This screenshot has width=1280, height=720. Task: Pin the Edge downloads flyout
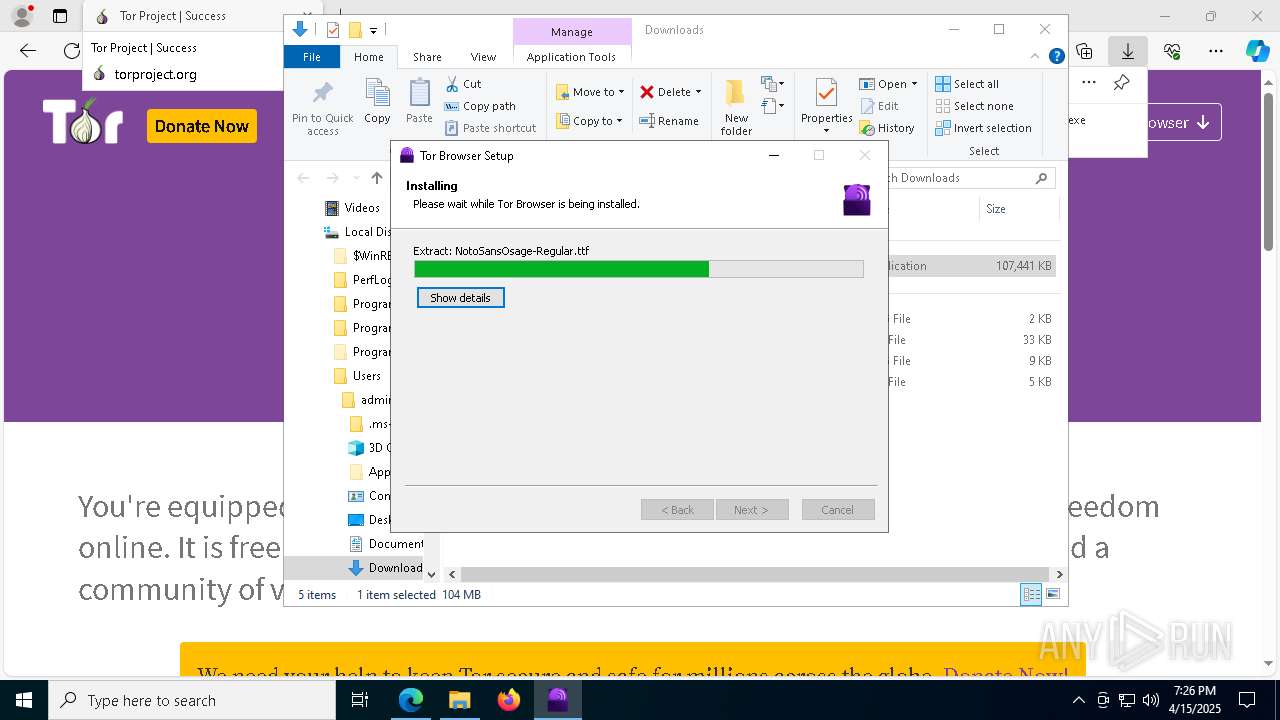tap(1122, 83)
